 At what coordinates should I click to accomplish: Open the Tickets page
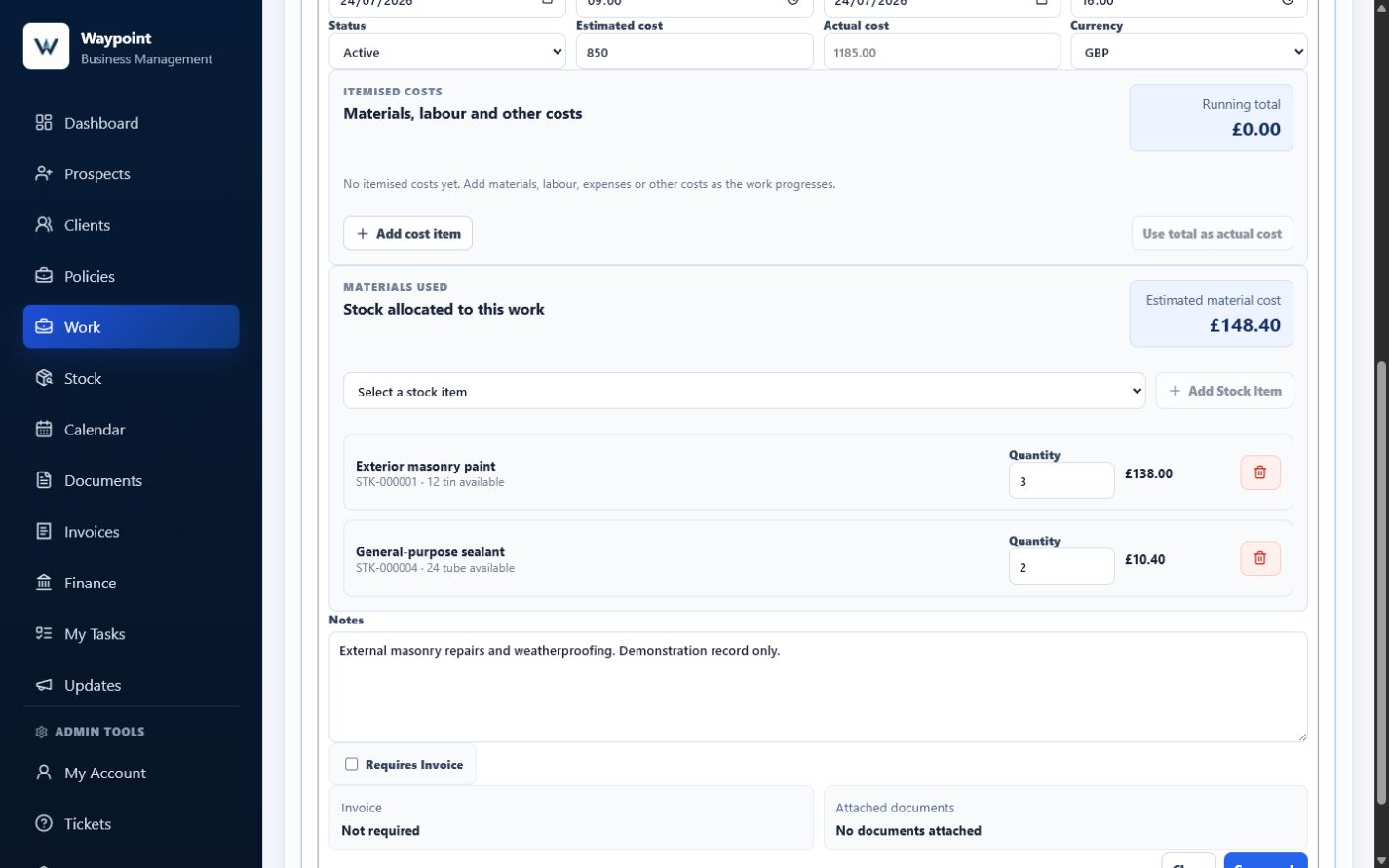pyautogui.click(x=131, y=824)
